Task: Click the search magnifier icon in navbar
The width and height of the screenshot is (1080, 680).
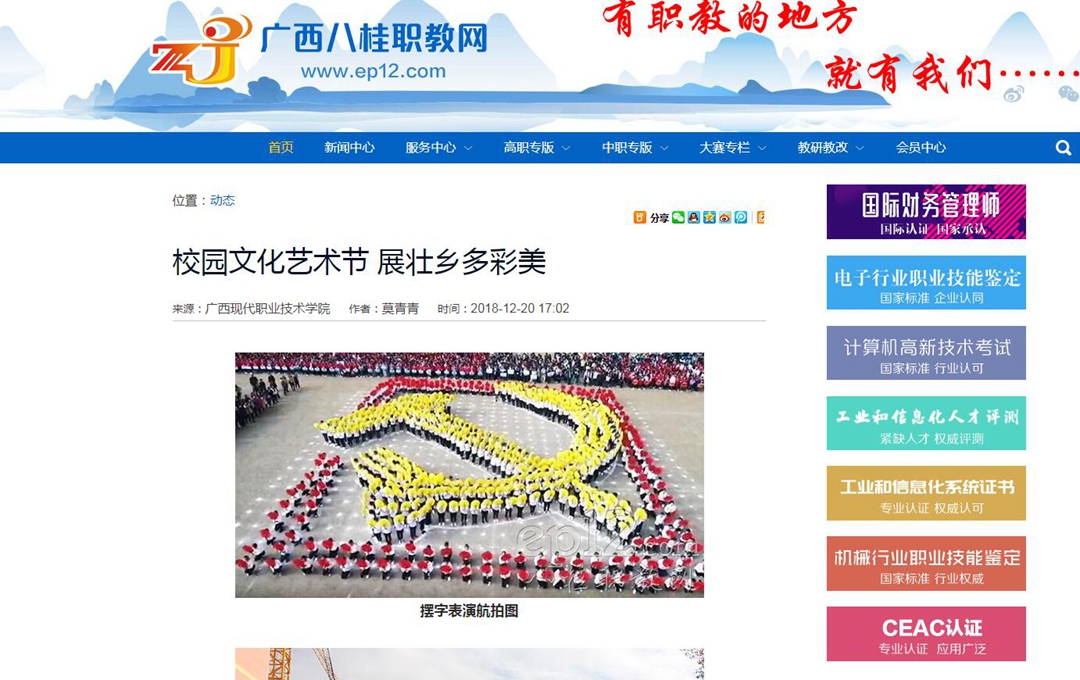Action: [1063, 147]
